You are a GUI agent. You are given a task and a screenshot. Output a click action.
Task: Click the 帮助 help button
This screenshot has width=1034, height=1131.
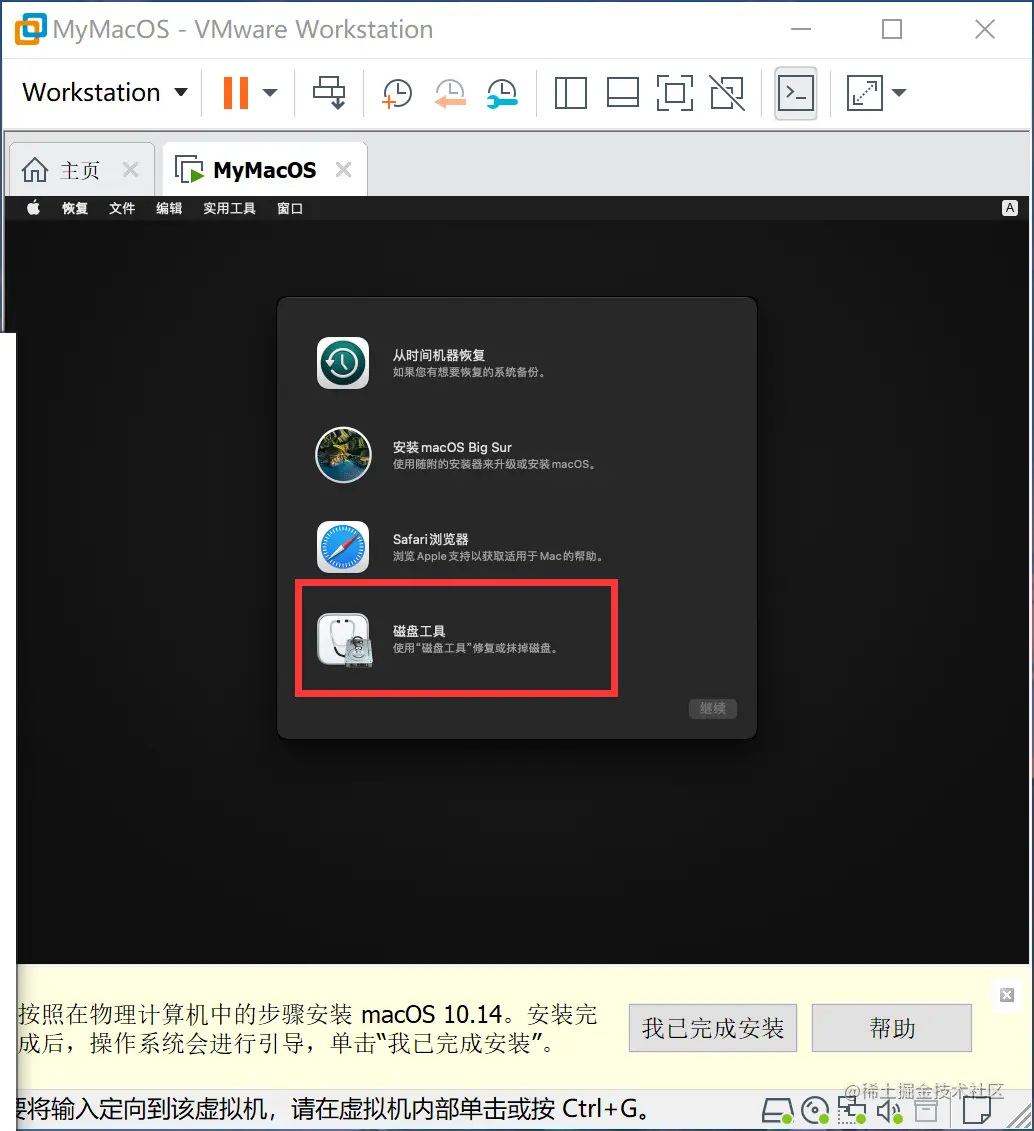(892, 1028)
